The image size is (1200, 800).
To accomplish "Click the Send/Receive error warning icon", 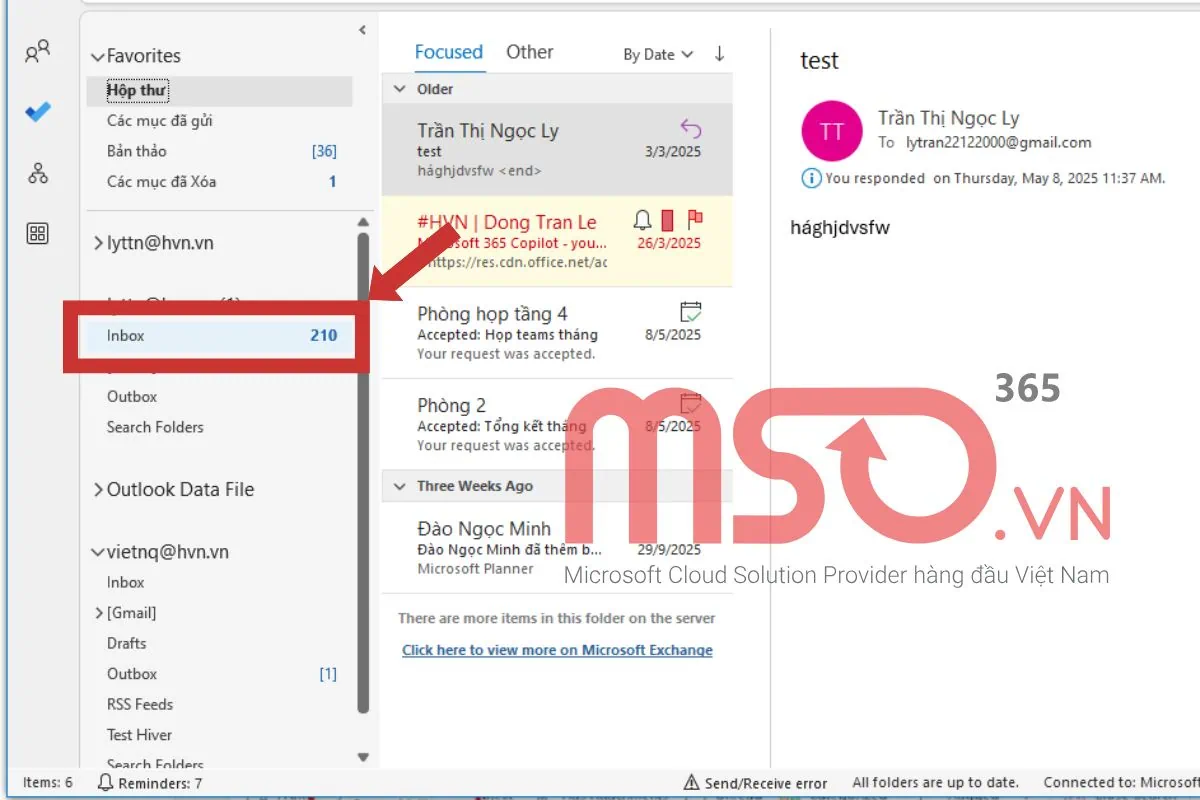I will pyautogui.click(x=690, y=783).
